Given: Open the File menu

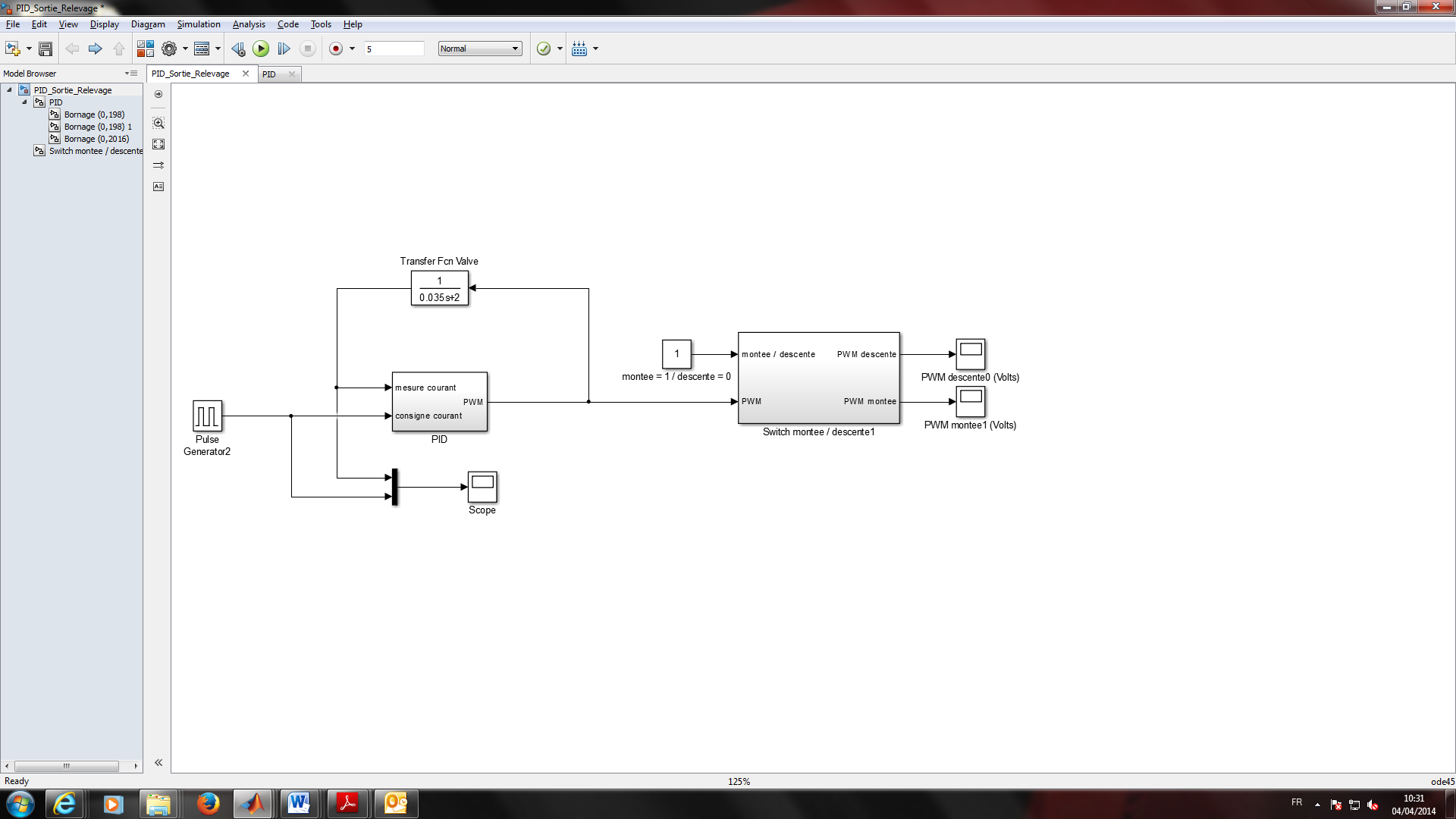Looking at the screenshot, I should tap(13, 24).
